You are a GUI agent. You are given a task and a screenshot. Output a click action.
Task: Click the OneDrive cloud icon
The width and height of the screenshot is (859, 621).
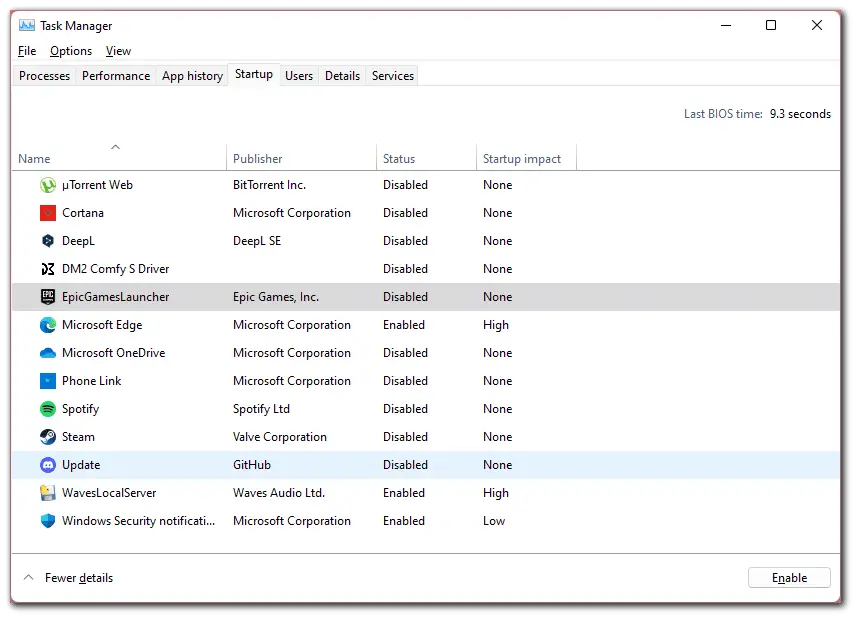point(48,353)
